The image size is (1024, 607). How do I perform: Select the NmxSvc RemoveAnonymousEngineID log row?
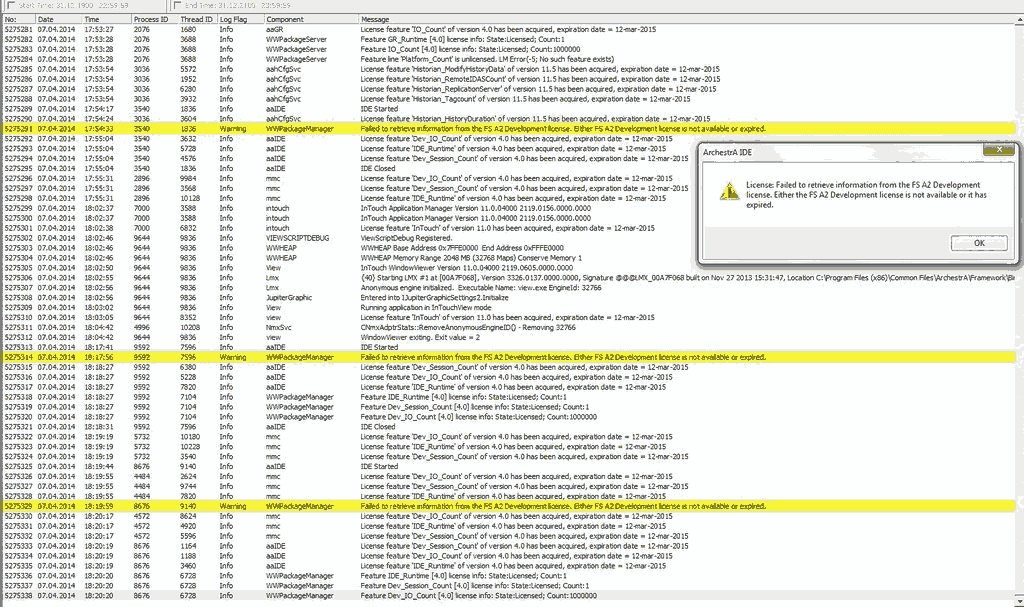pos(400,327)
